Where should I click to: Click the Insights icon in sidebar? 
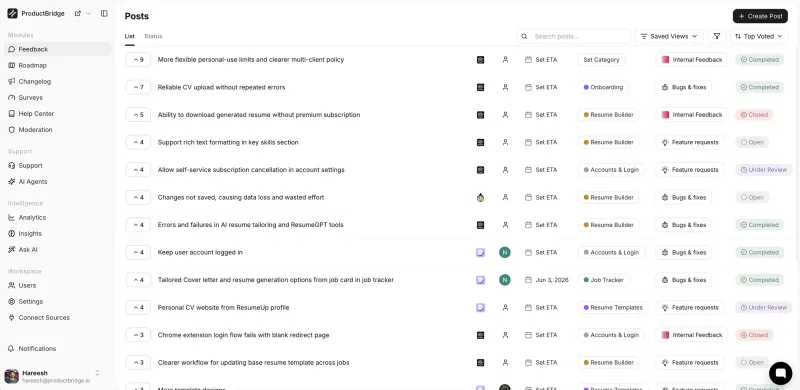pyautogui.click(x=12, y=234)
